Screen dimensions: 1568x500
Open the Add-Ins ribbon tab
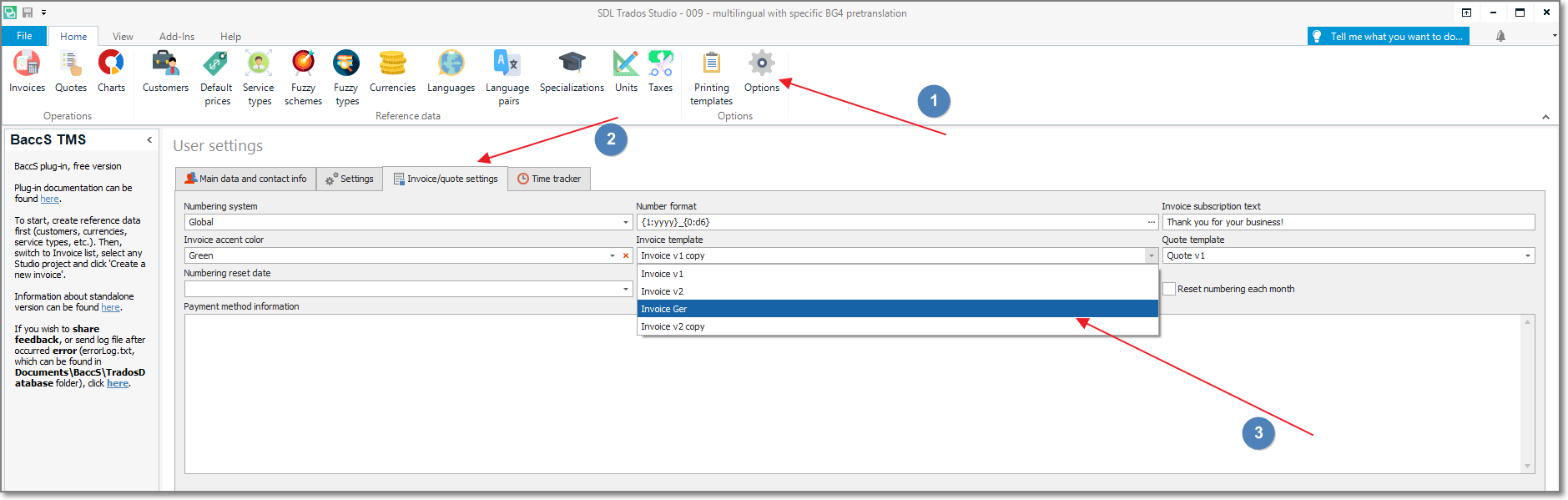click(x=177, y=37)
